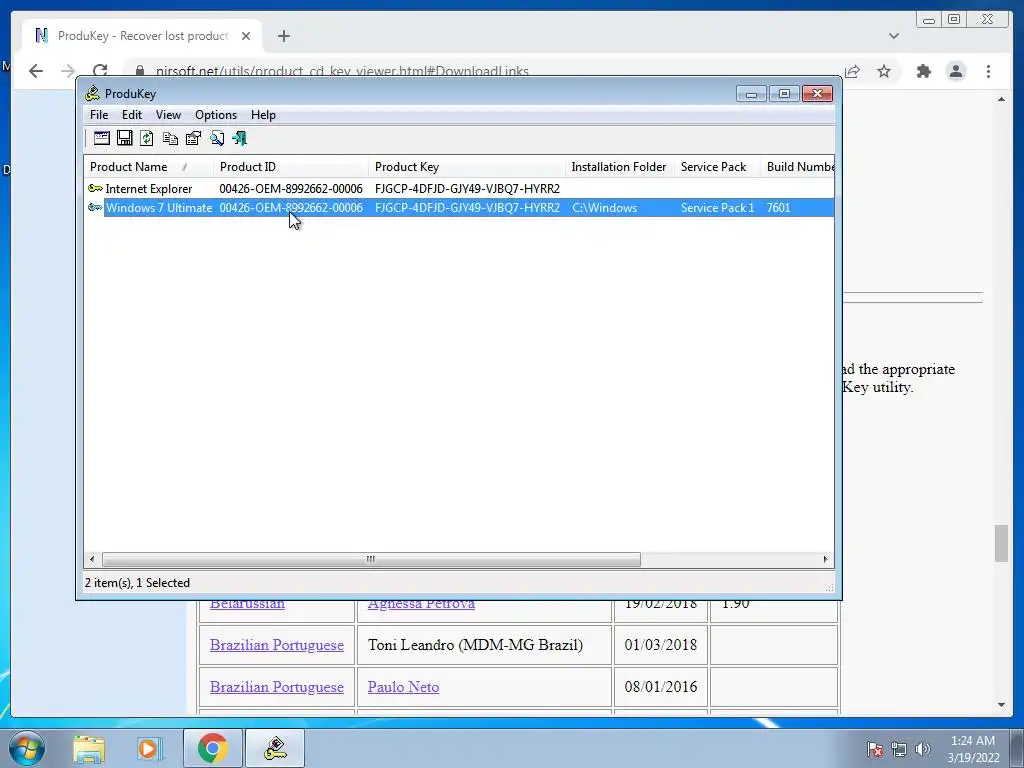1024x768 pixels.
Task: Open the network tray icon
Action: (899, 749)
